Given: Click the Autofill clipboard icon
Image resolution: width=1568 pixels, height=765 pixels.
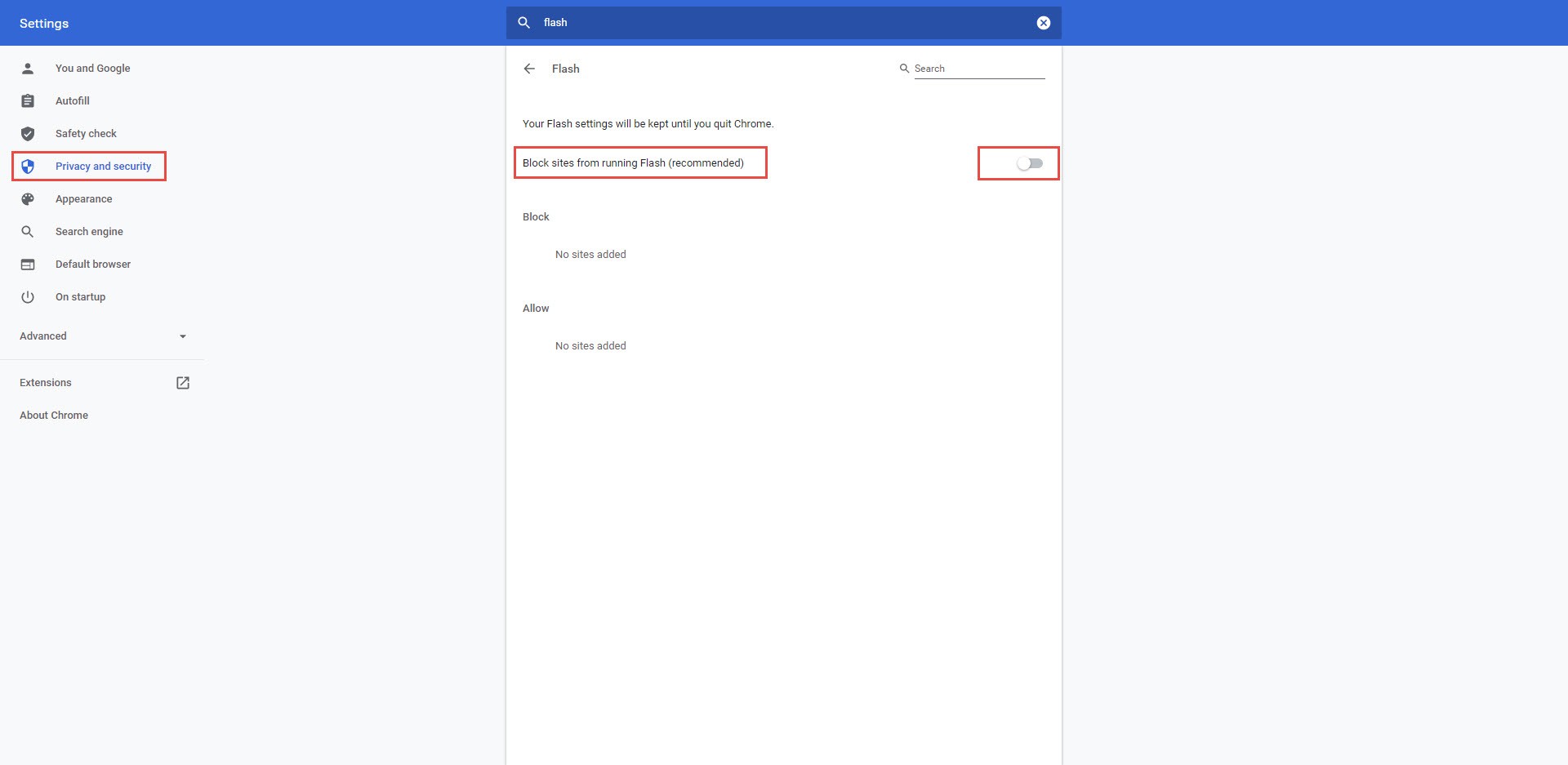Looking at the screenshot, I should click(28, 101).
